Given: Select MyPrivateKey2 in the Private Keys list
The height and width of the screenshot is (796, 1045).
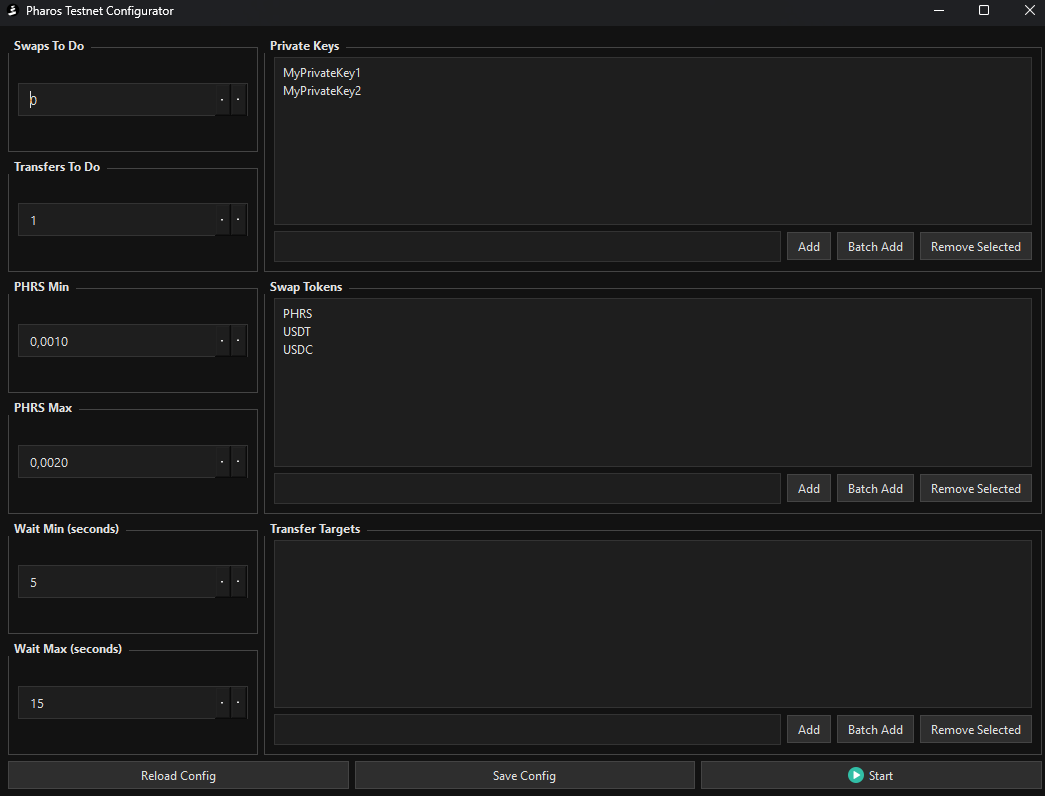Looking at the screenshot, I should tap(322, 91).
